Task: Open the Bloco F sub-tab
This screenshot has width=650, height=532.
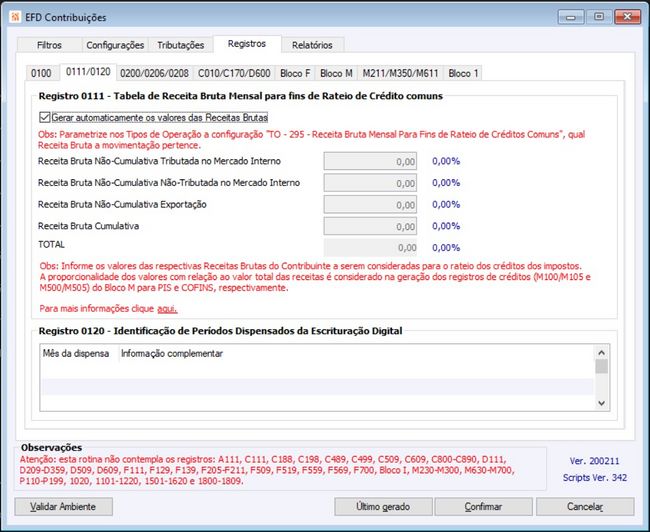Action: tap(295, 73)
